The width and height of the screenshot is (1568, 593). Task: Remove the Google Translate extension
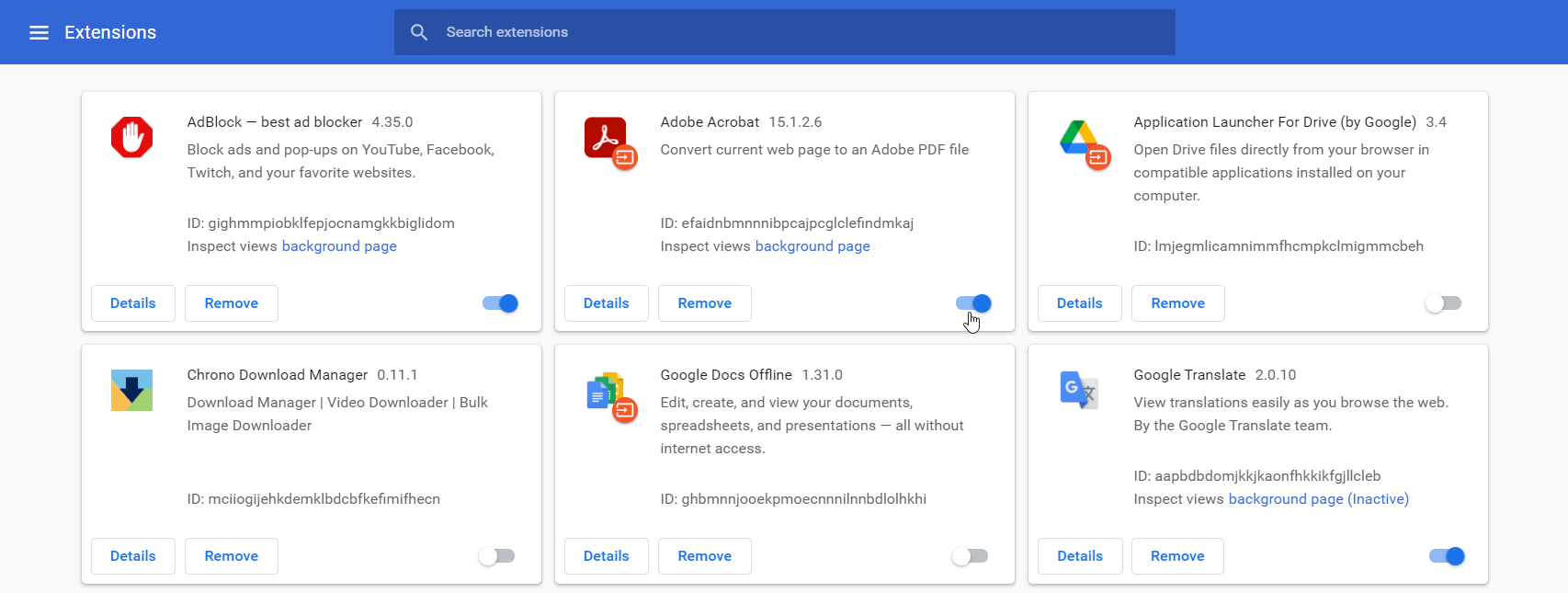pos(1178,556)
